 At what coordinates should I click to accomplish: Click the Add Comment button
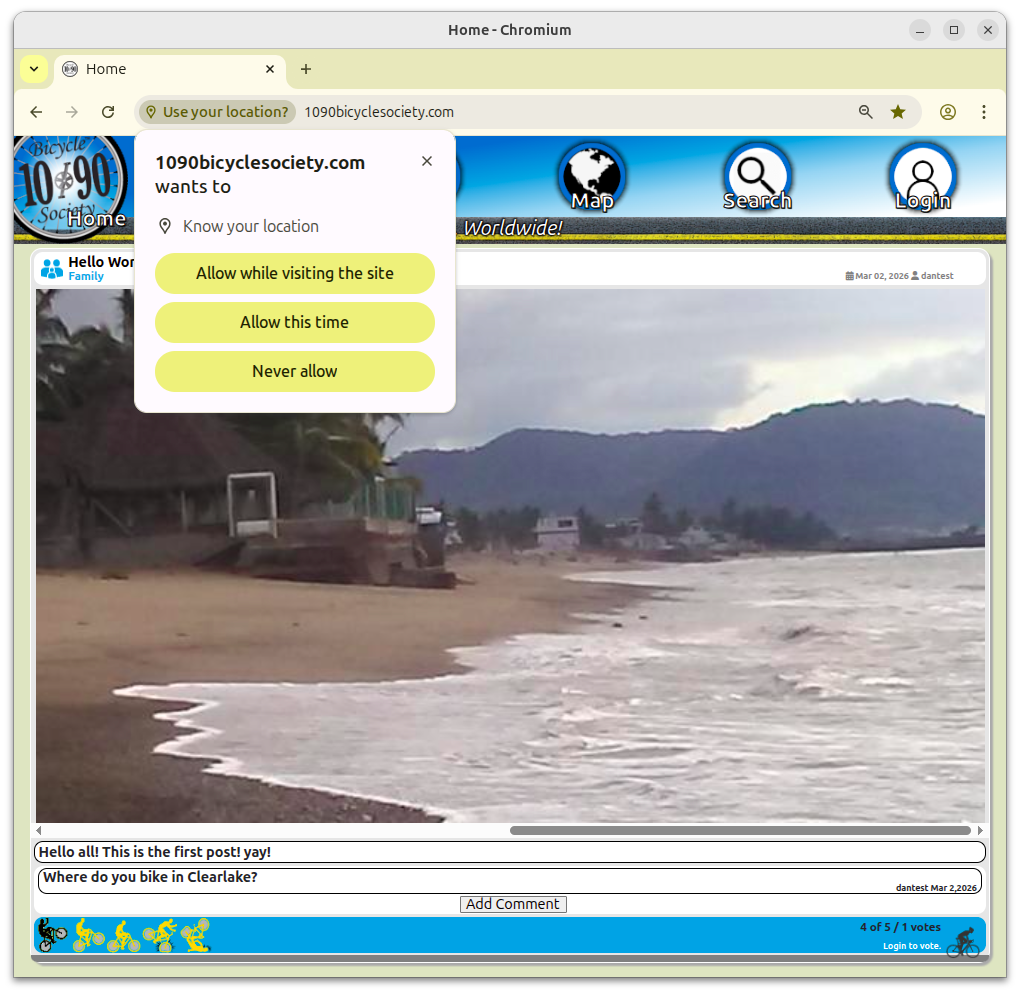(x=512, y=904)
